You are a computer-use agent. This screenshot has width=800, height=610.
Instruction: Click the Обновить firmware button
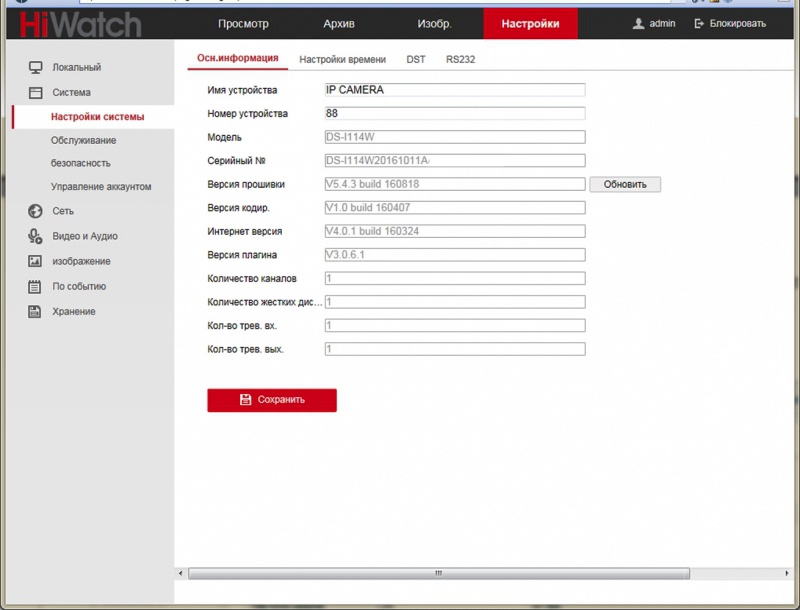pyautogui.click(x=625, y=185)
